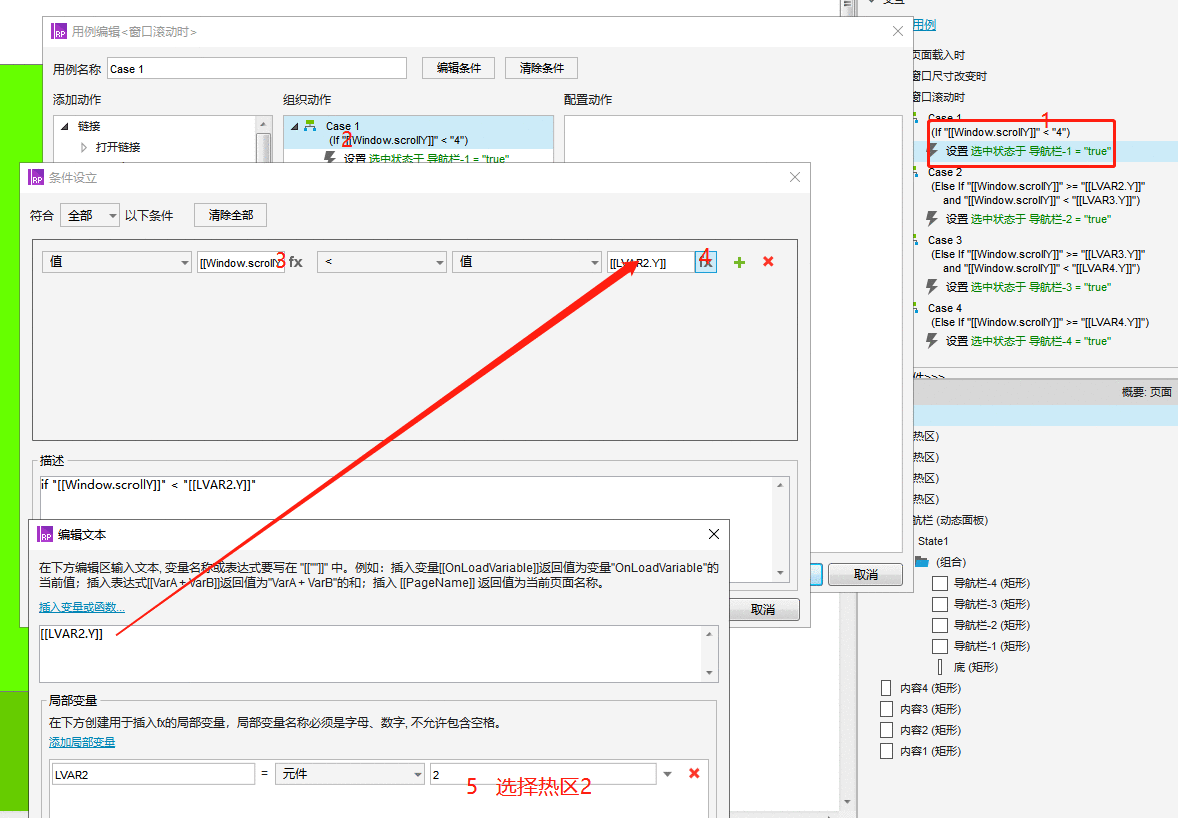Click the [[LVAR2.Y]] condition value field
The height and width of the screenshot is (818, 1178).
pos(651,262)
